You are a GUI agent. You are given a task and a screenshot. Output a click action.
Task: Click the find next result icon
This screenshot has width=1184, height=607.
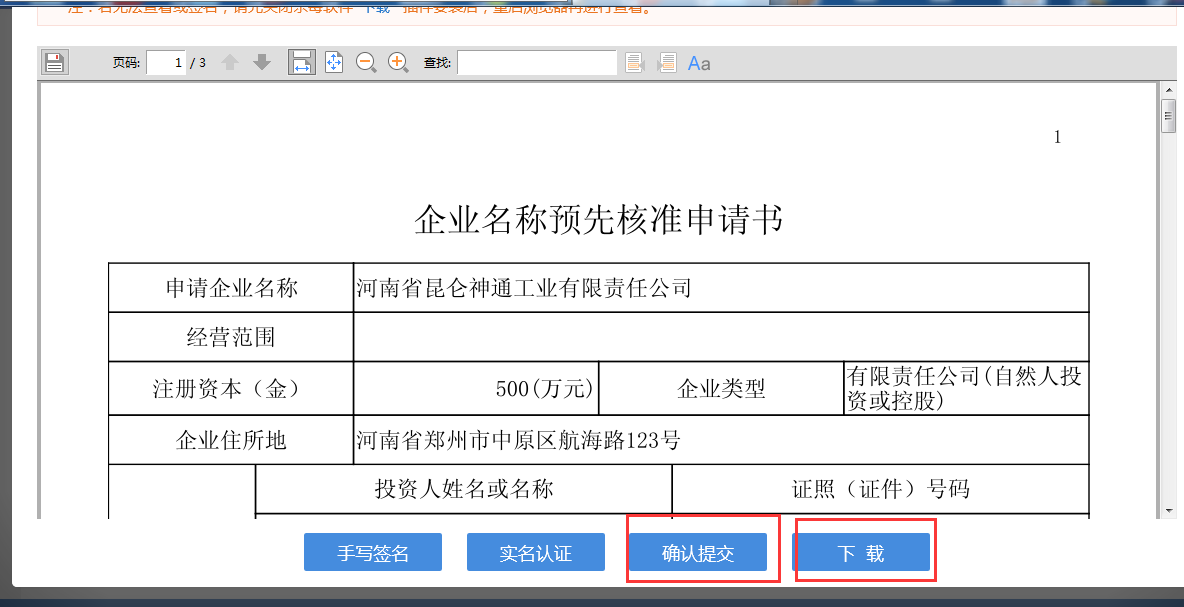click(666, 62)
